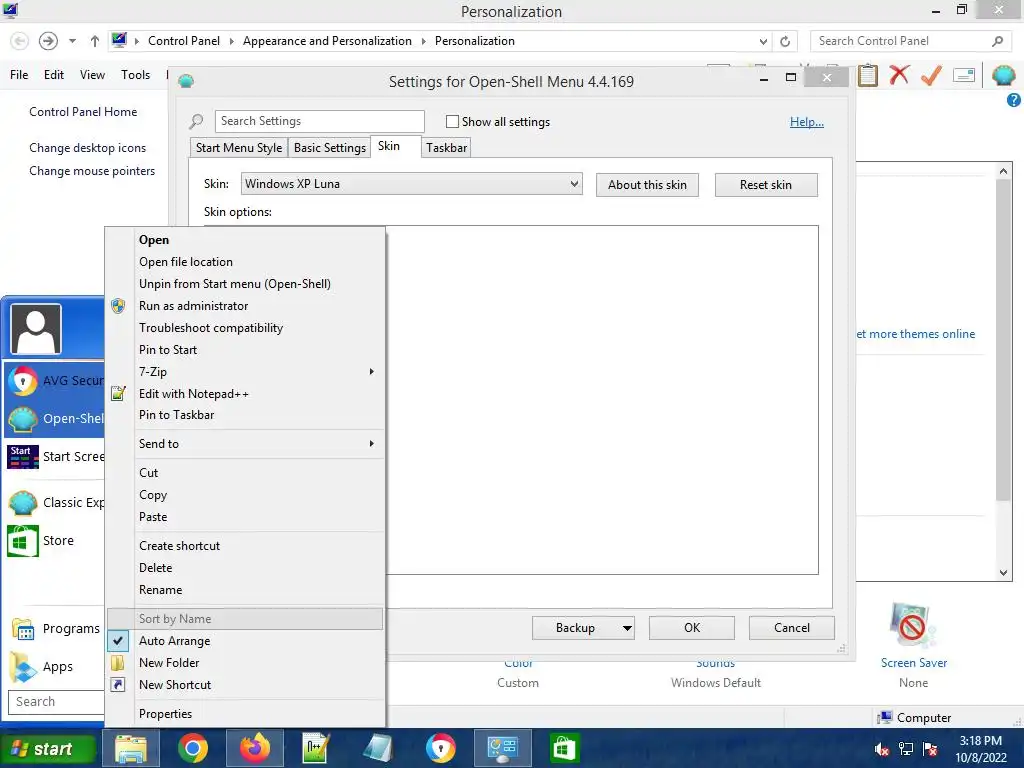1024x768 pixels.
Task: Click the Search Settings input field
Action: [319, 121]
